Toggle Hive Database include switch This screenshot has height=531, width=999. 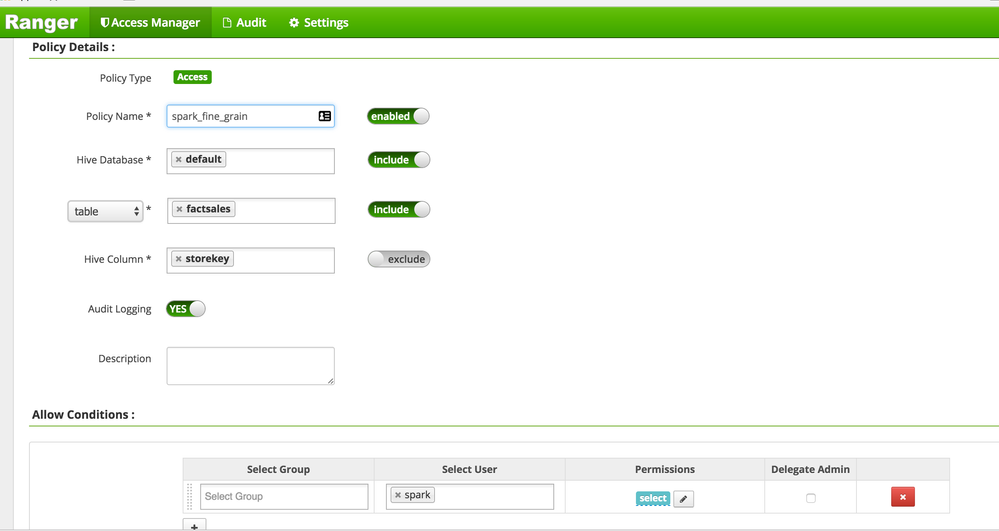tap(399, 159)
